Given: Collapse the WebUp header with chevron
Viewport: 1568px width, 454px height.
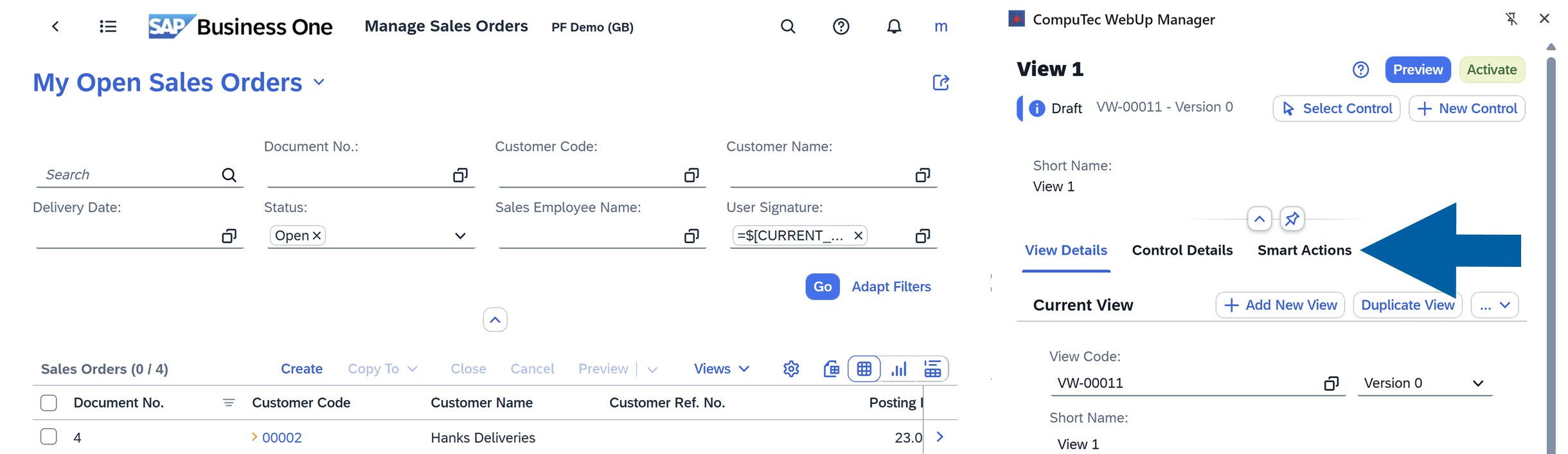Looking at the screenshot, I should coord(1259,219).
